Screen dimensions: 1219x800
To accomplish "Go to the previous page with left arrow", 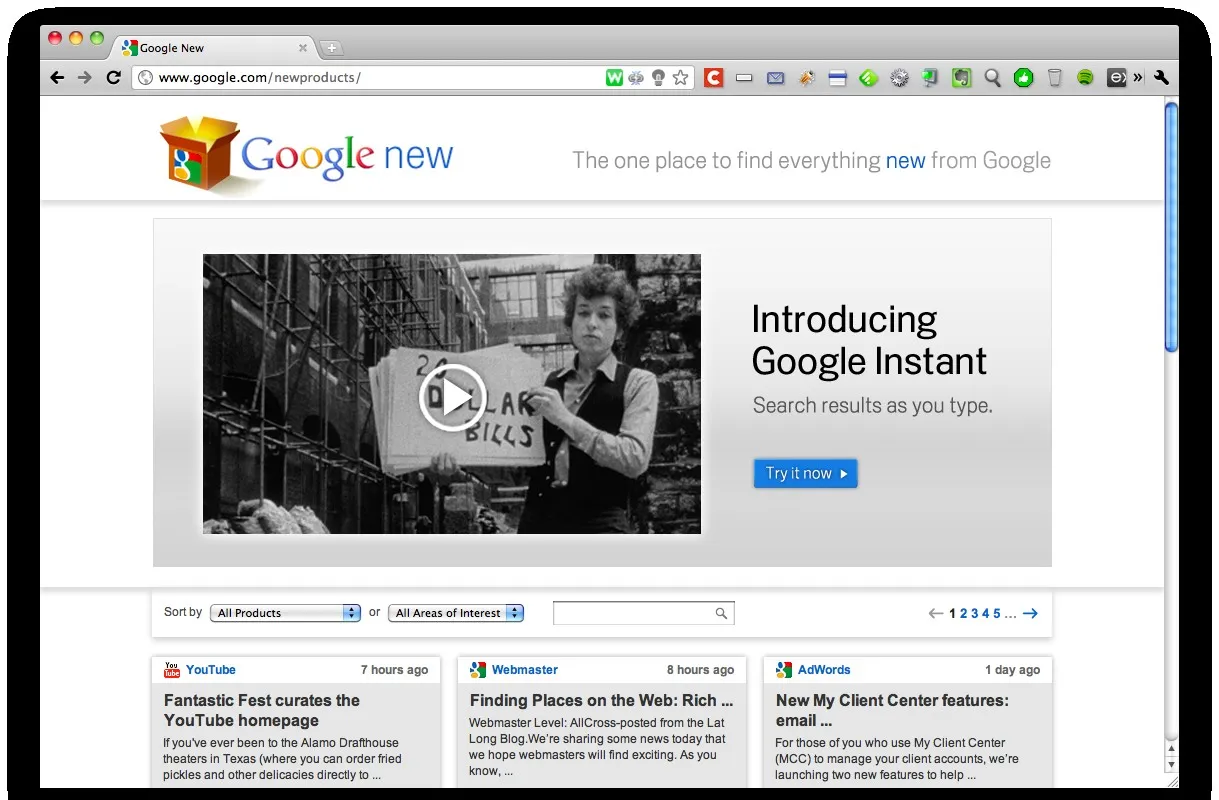I will click(936, 614).
